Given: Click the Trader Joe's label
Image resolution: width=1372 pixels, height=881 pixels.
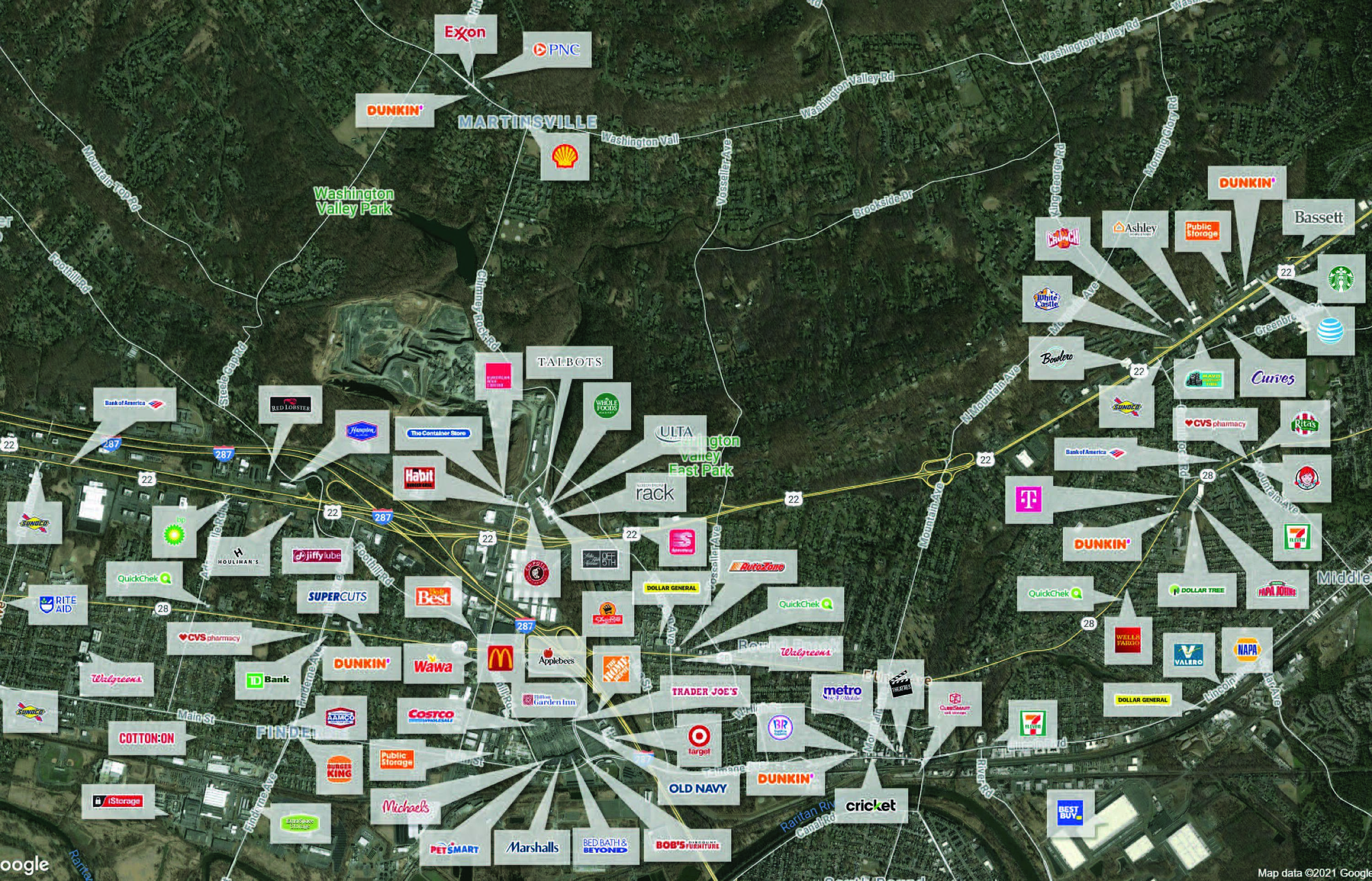Looking at the screenshot, I should pos(704,692).
